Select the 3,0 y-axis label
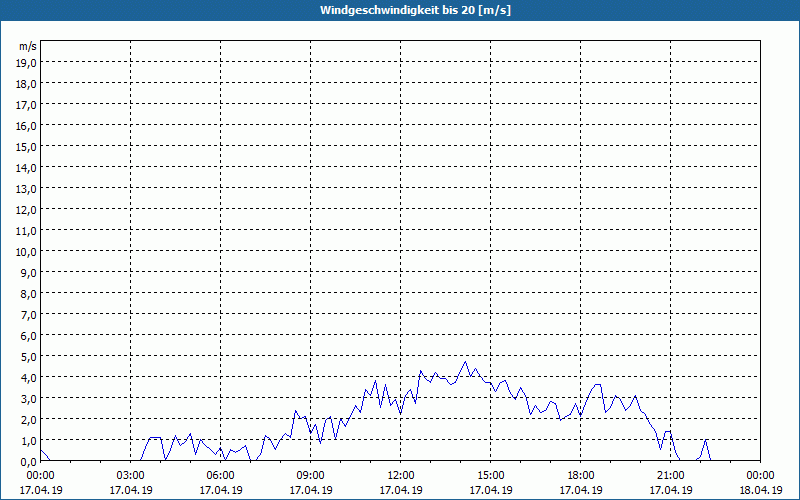Image resolution: width=800 pixels, height=500 pixels. tap(29, 399)
